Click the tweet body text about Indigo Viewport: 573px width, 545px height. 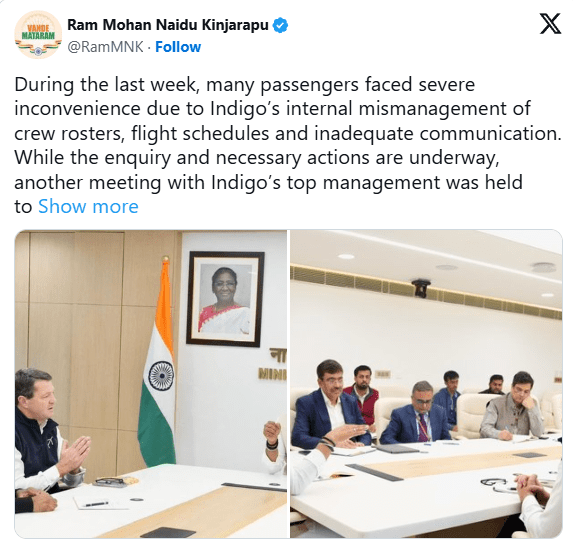coord(287,145)
